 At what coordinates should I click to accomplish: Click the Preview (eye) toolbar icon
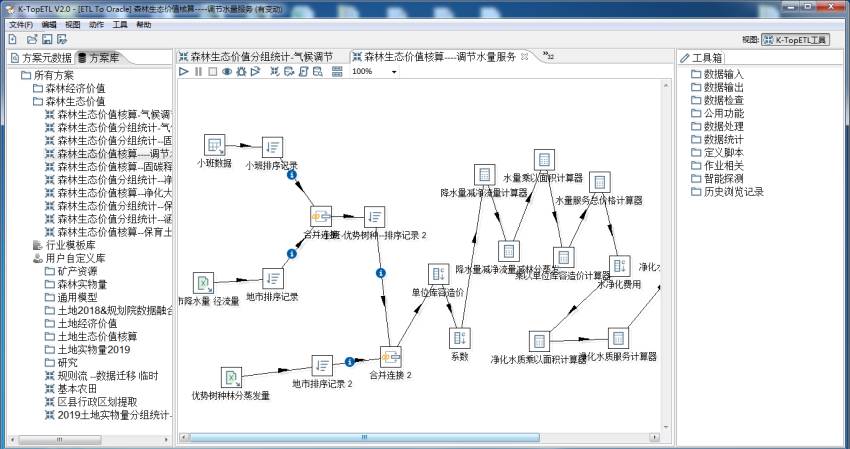pyautogui.click(x=227, y=72)
